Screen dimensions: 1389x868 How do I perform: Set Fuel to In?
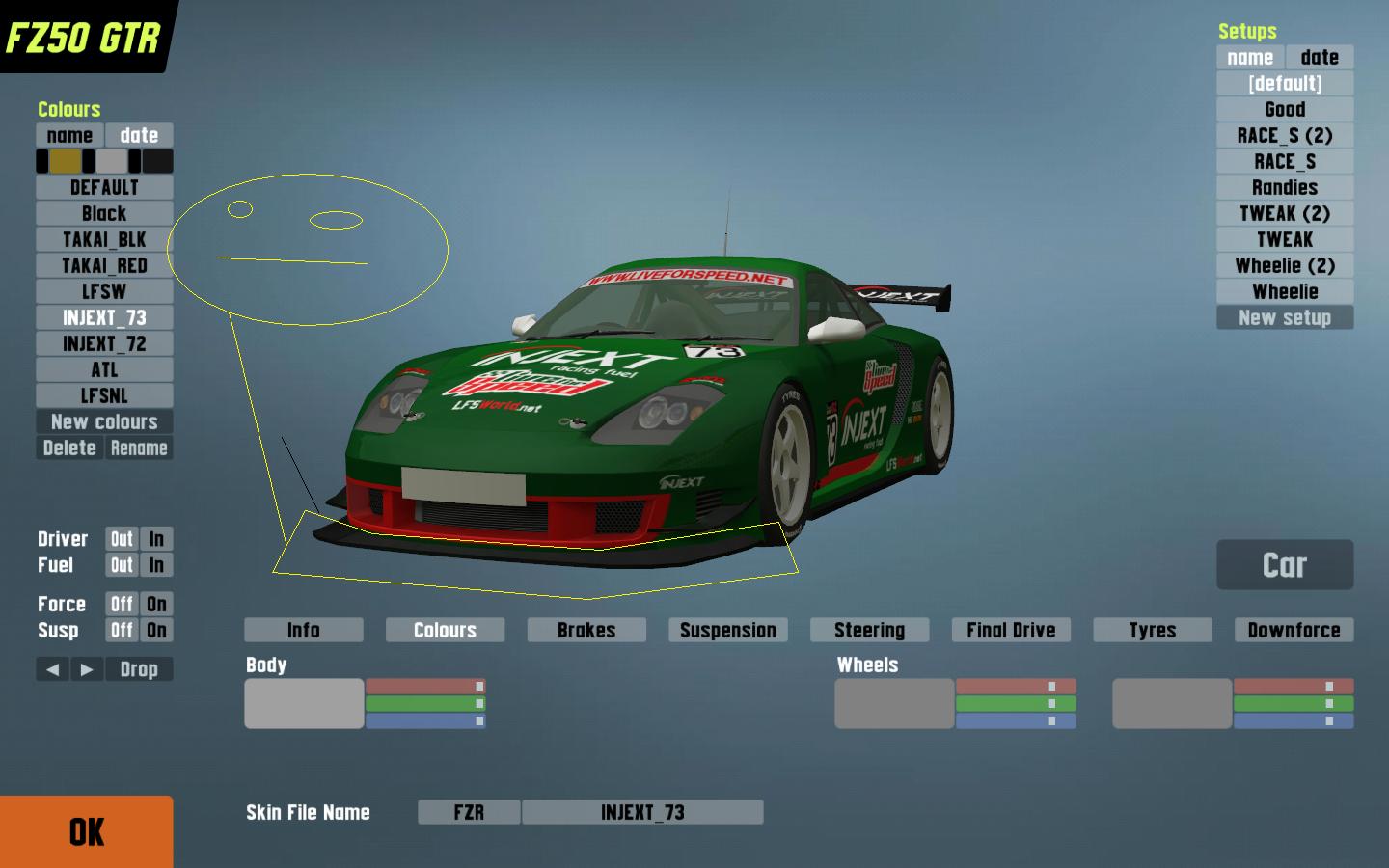(156, 565)
